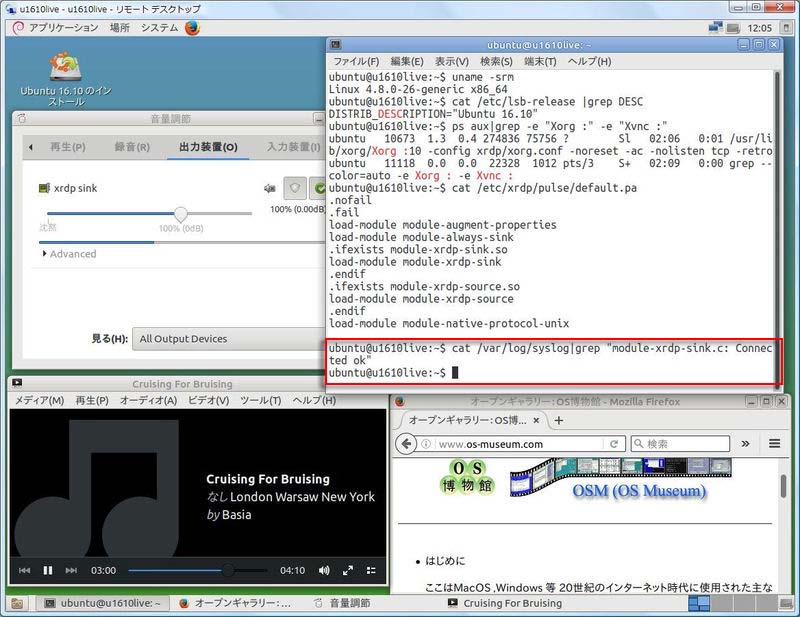Launch Firefox from the top panel
Viewport: 800px width, 617px height.
[193, 28]
